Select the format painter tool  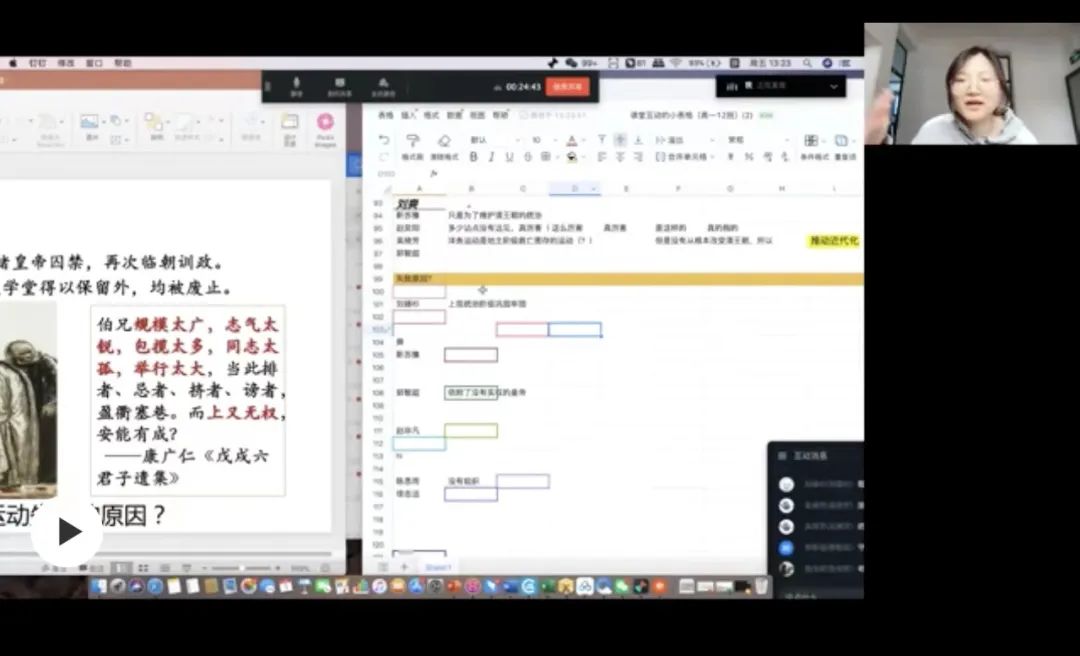[413, 141]
